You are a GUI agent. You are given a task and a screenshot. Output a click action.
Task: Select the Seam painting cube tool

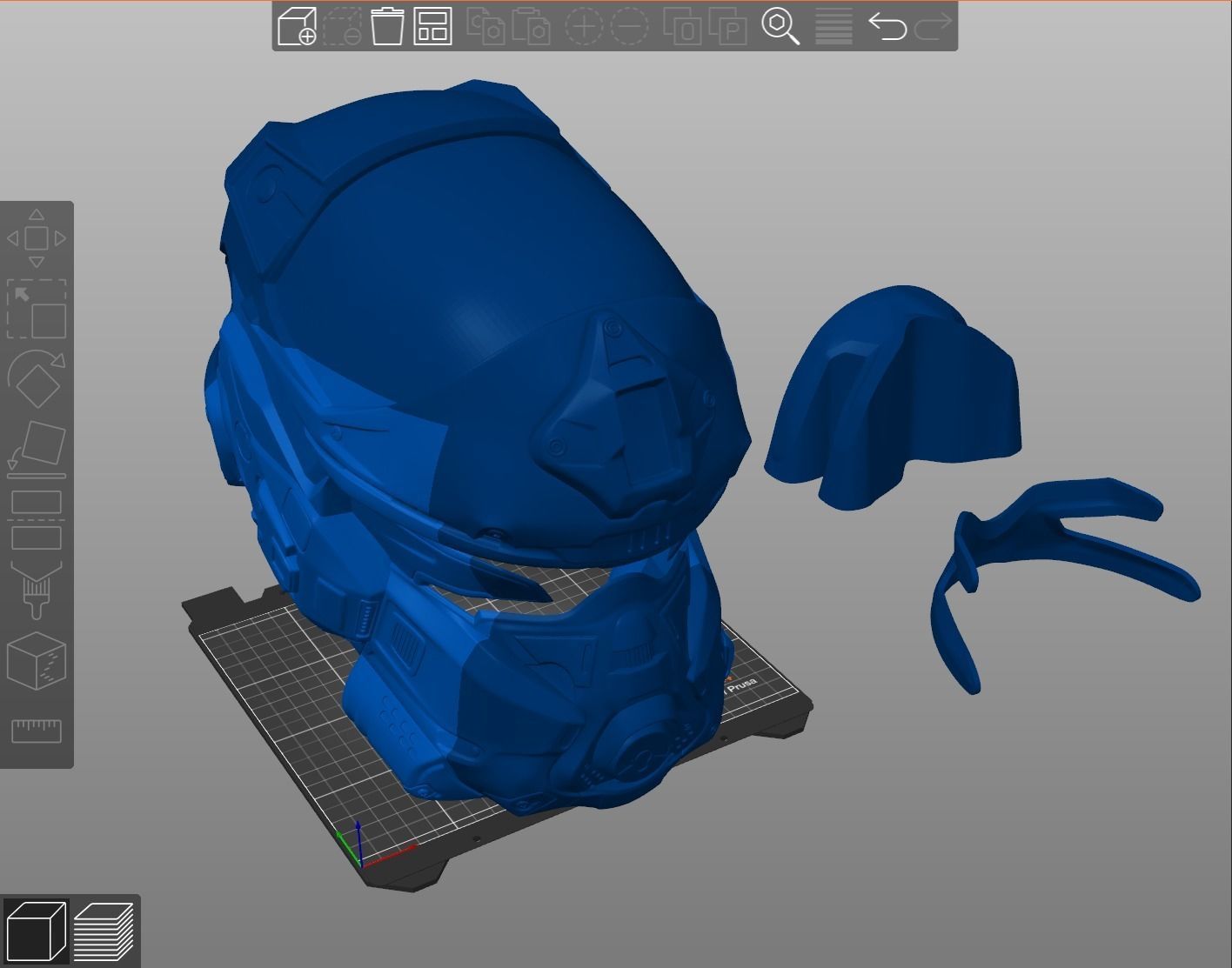click(x=37, y=661)
